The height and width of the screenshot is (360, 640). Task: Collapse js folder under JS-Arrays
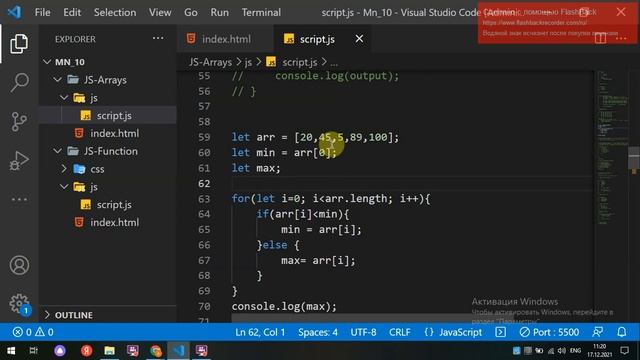pos(64,98)
